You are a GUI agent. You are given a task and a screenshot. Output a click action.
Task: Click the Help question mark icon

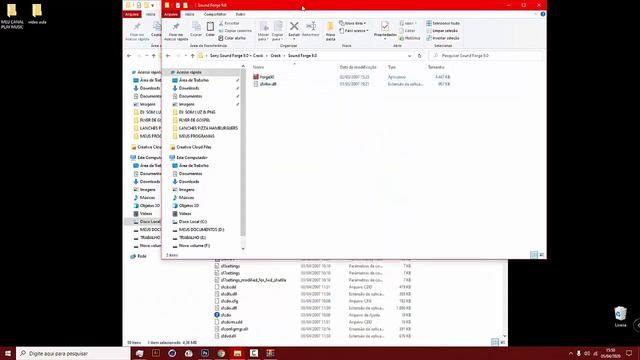tap(543, 14)
